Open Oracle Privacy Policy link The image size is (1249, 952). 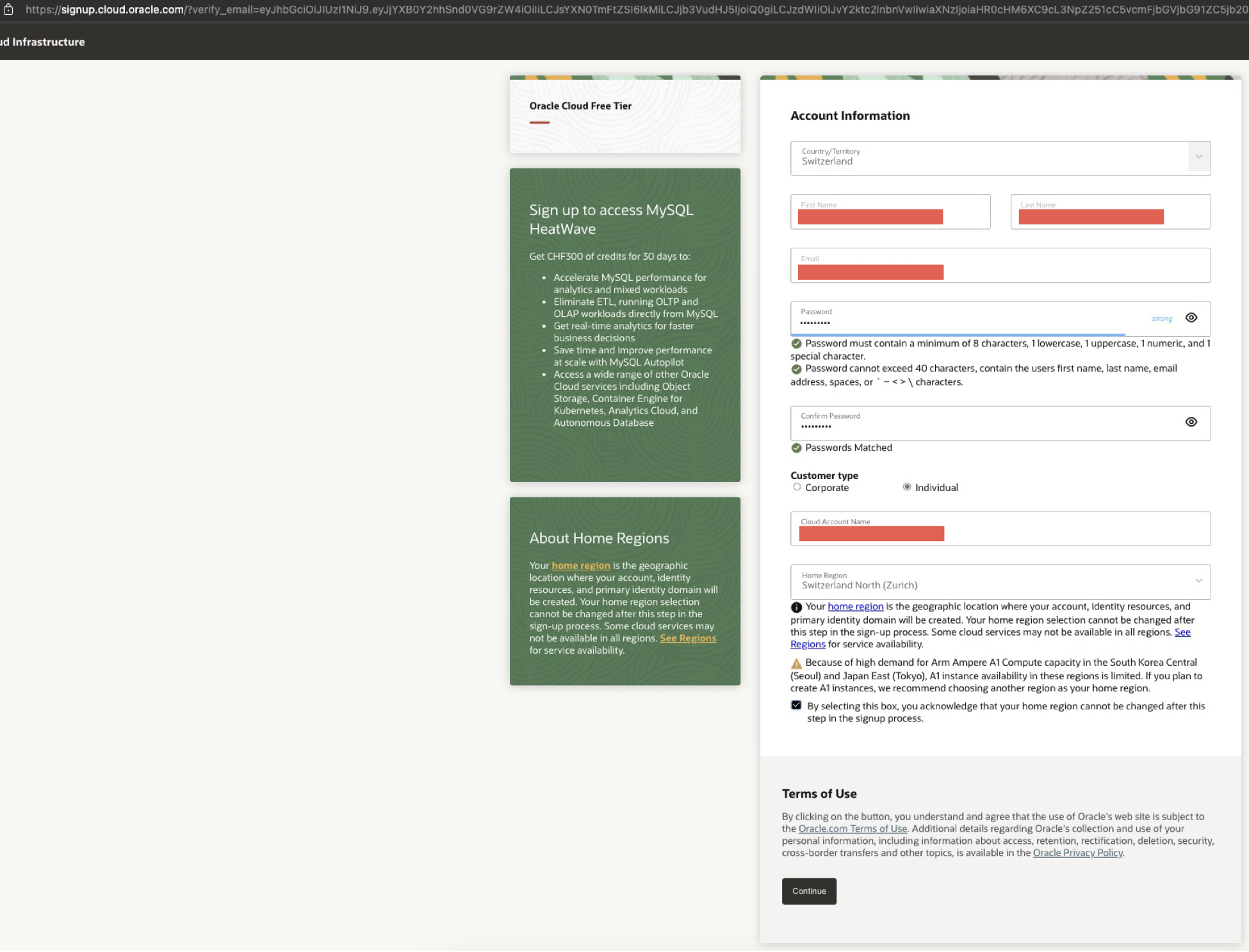[x=1077, y=853]
